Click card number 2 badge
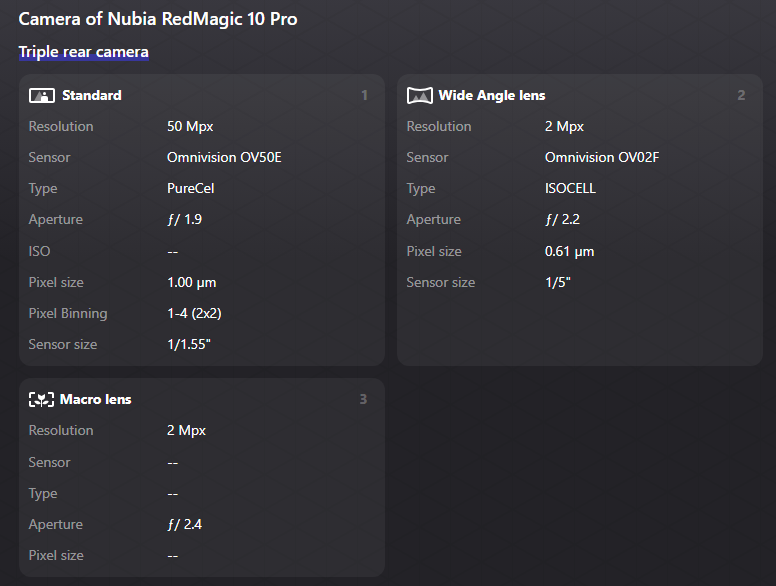 (x=741, y=96)
